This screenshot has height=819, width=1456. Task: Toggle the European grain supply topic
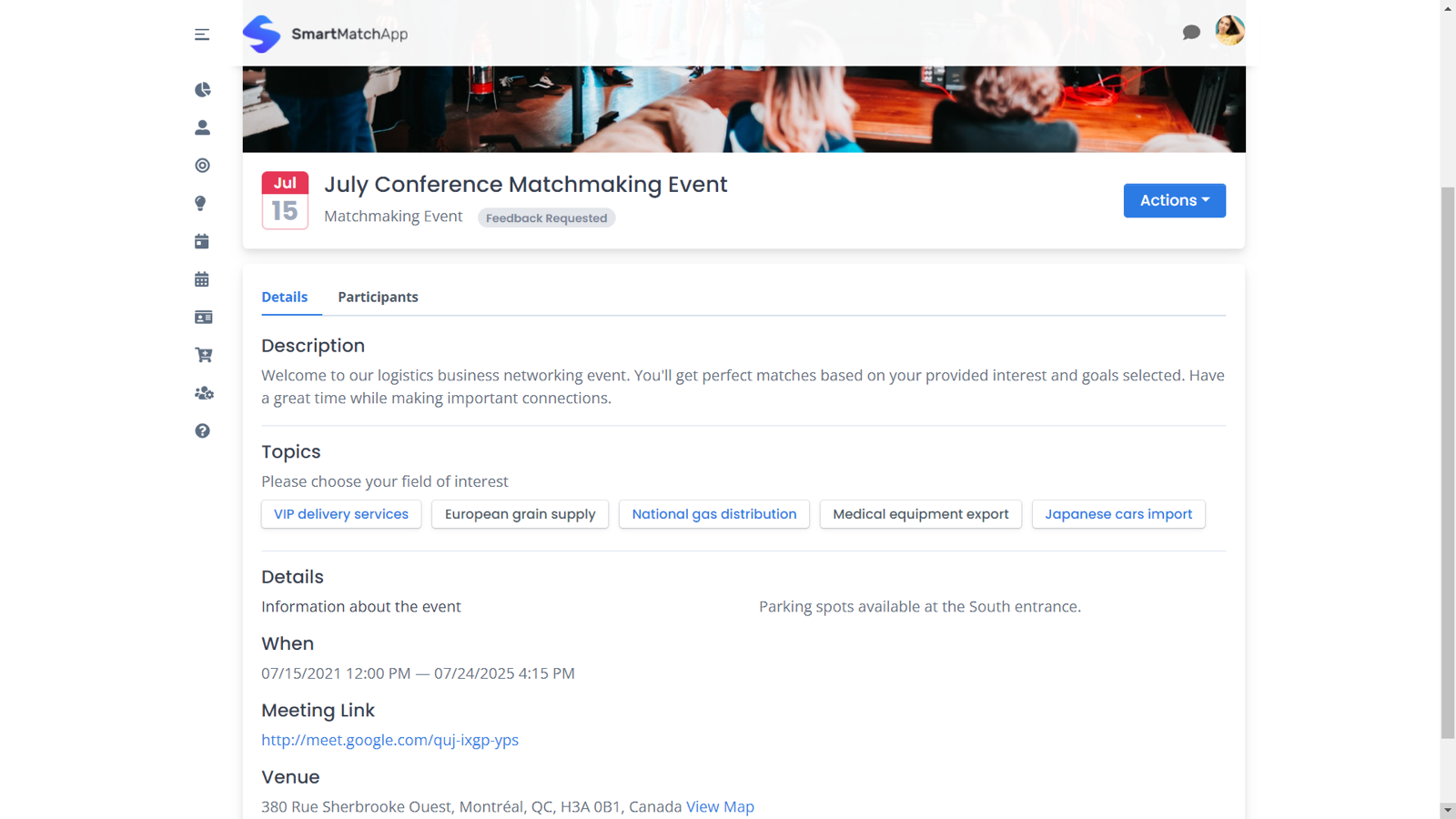(520, 514)
